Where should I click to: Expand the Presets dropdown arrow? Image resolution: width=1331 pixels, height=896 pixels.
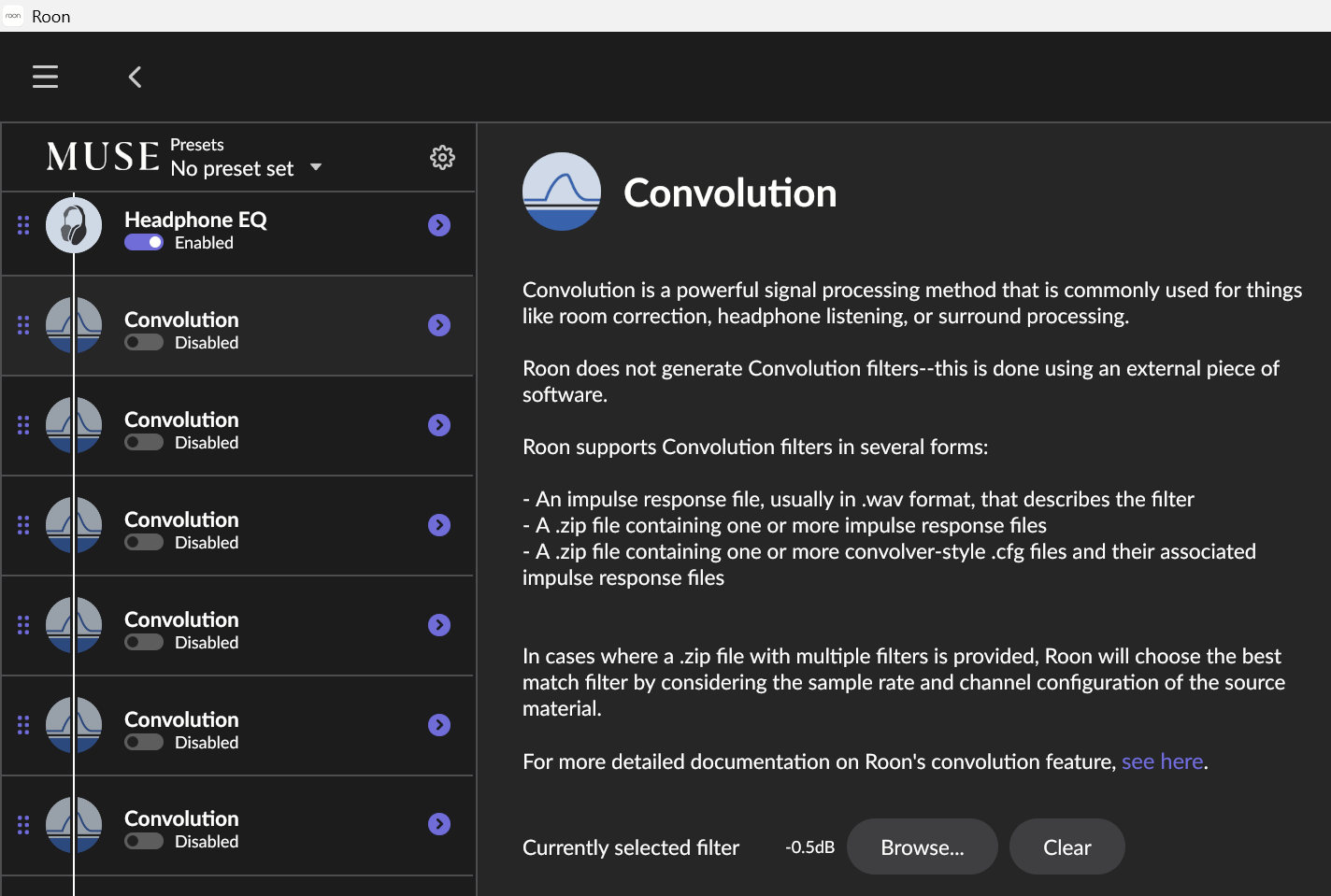pyautogui.click(x=316, y=167)
